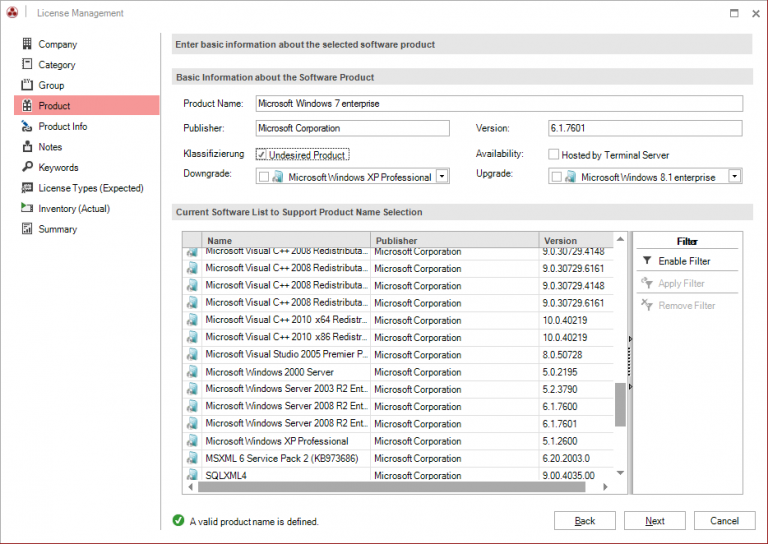Click the Group icon in sidebar

pyautogui.click(x=27, y=85)
